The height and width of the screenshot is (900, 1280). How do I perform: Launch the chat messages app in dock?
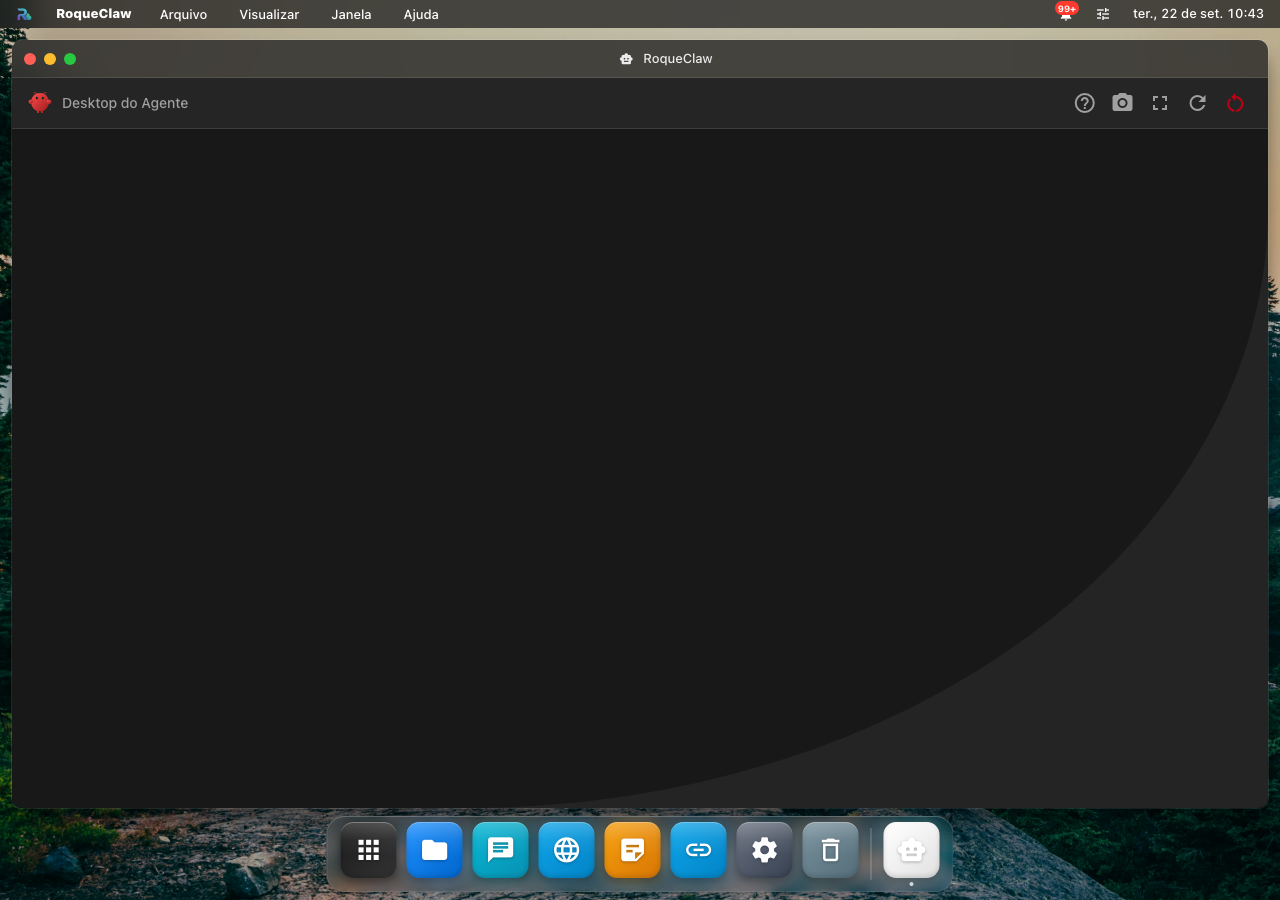click(x=501, y=850)
